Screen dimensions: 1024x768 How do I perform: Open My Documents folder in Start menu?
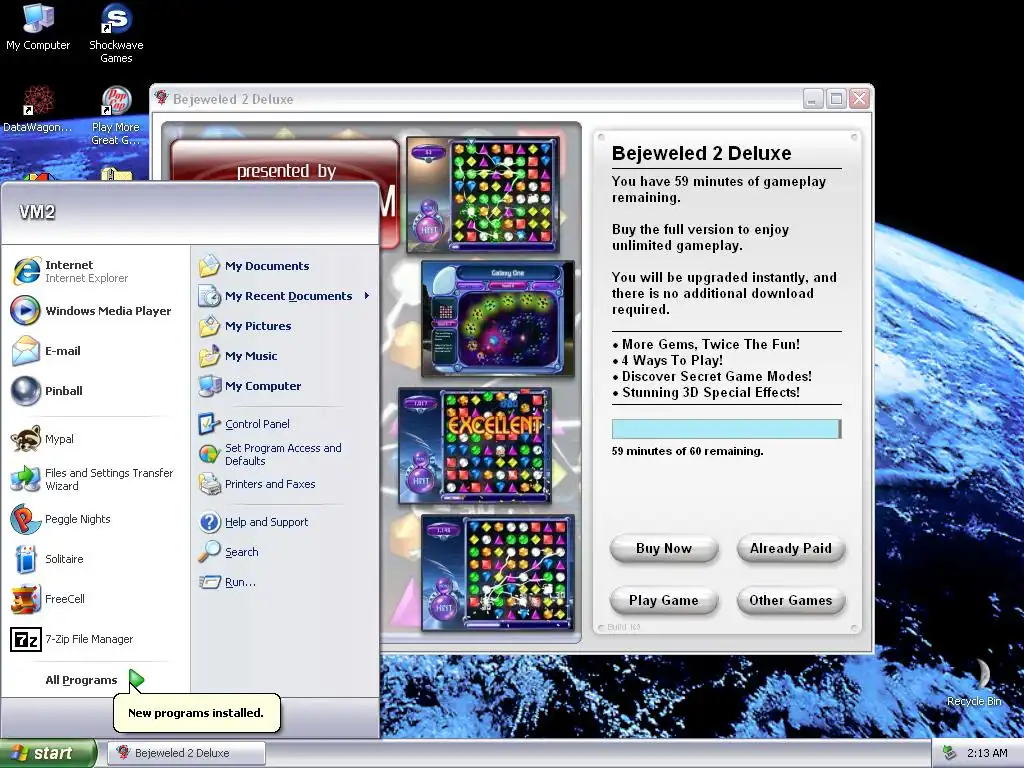coord(255,266)
